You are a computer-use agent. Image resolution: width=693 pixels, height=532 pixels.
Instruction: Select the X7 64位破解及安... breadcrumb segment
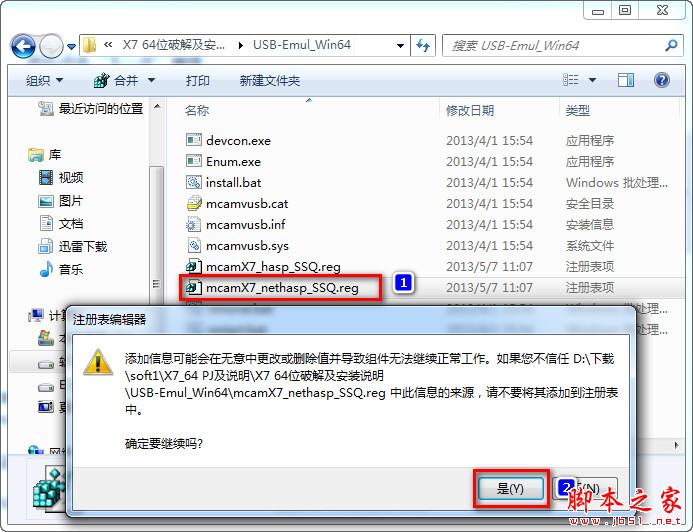(x=174, y=45)
